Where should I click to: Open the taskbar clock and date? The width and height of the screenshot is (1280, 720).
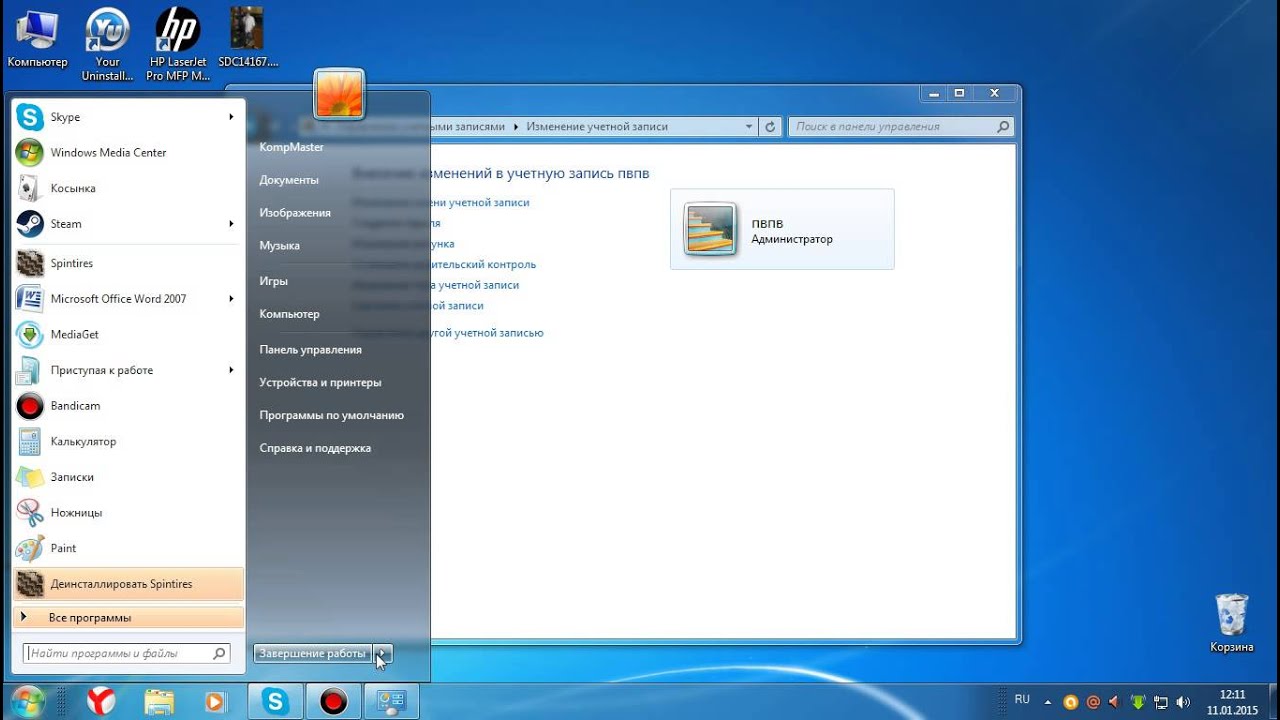point(1232,702)
